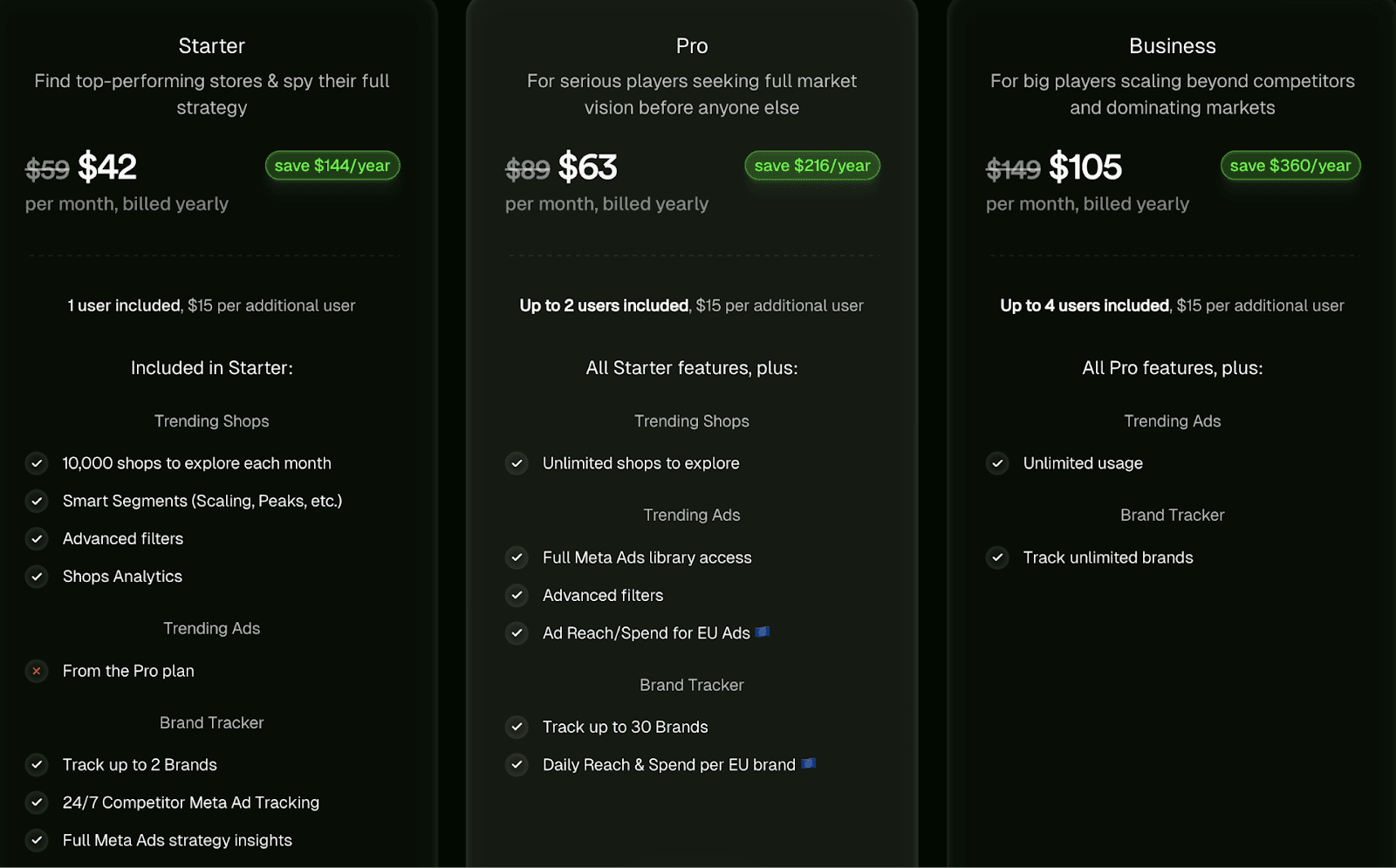Click the EU flag beside Ad Reach/Spend for EU Ads
The width and height of the screenshot is (1396, 868).
pyautogui.click(x=763, y=632)
